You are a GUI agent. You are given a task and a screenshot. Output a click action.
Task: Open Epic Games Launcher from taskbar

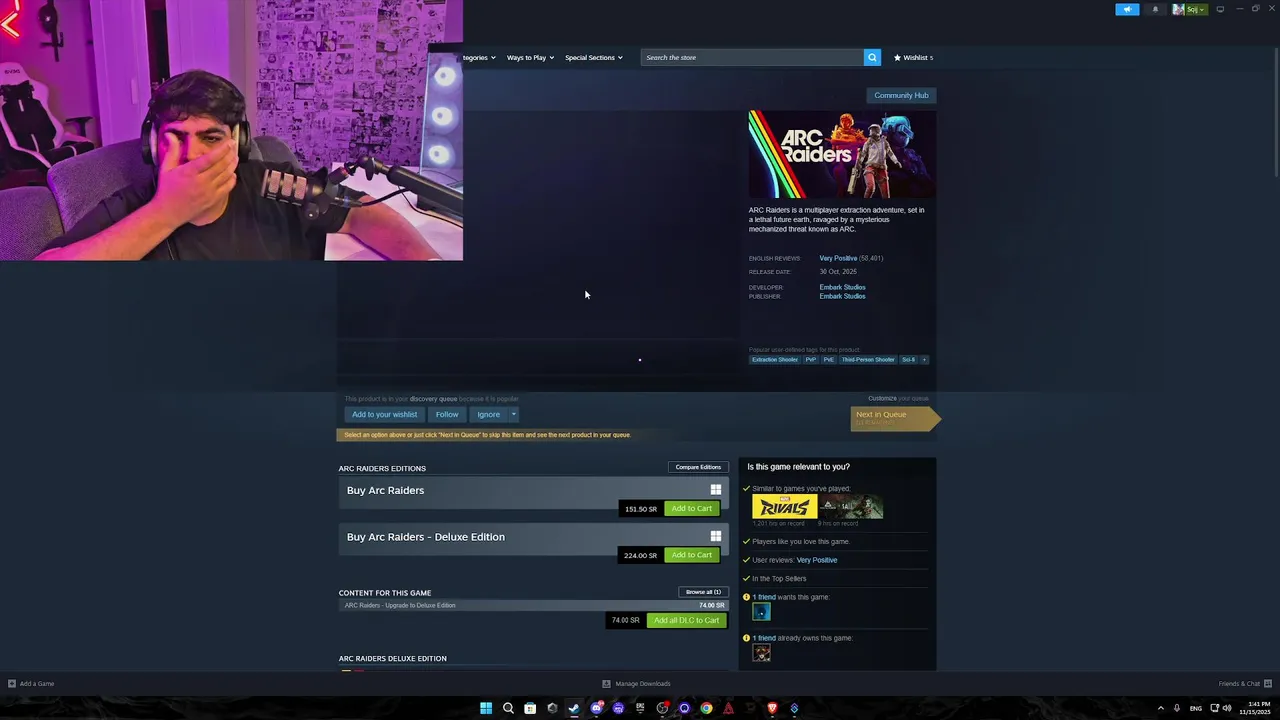point(640,708)
